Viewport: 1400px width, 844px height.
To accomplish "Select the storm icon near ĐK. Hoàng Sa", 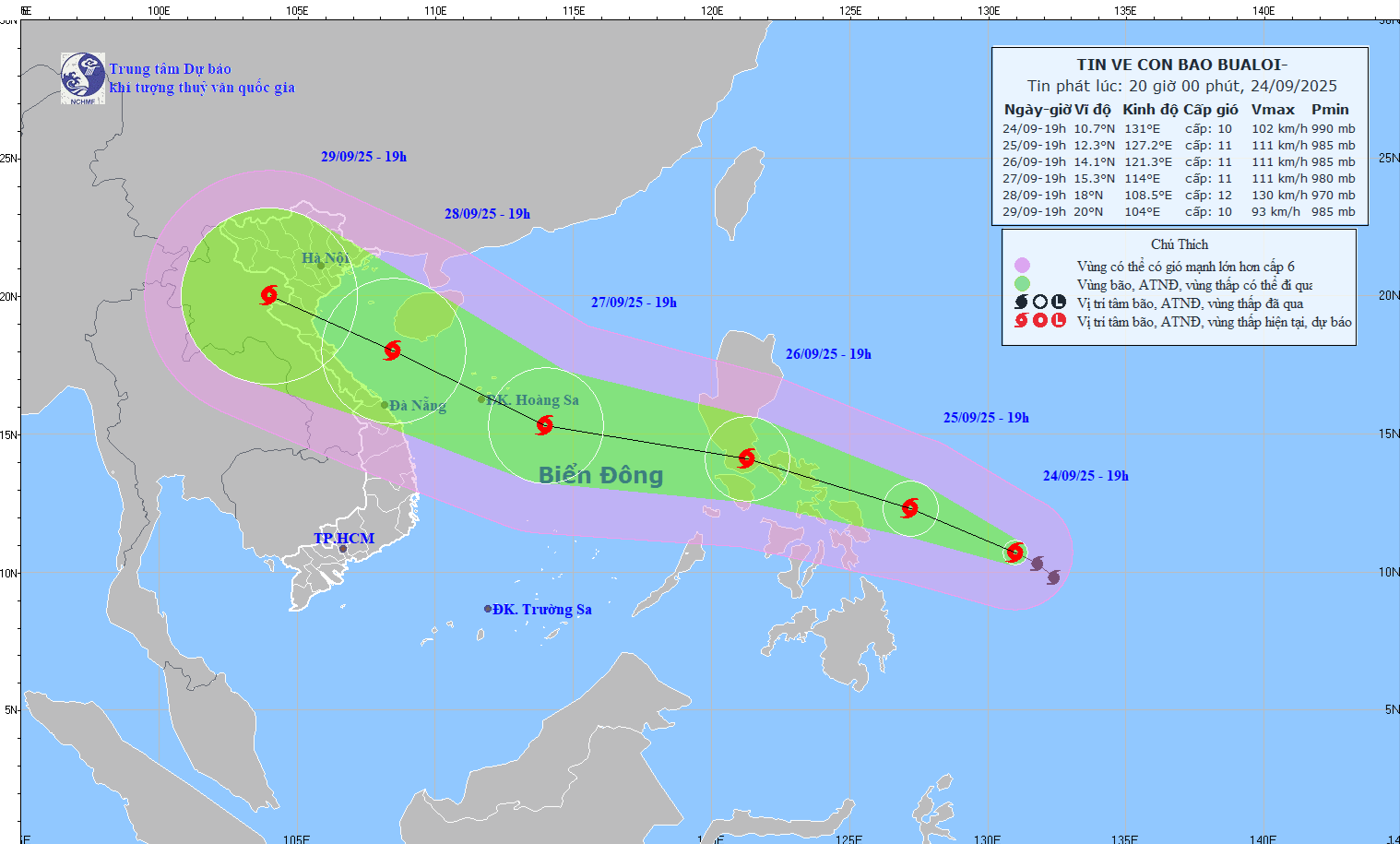I will pyautogui.click(x=545, y=424).
